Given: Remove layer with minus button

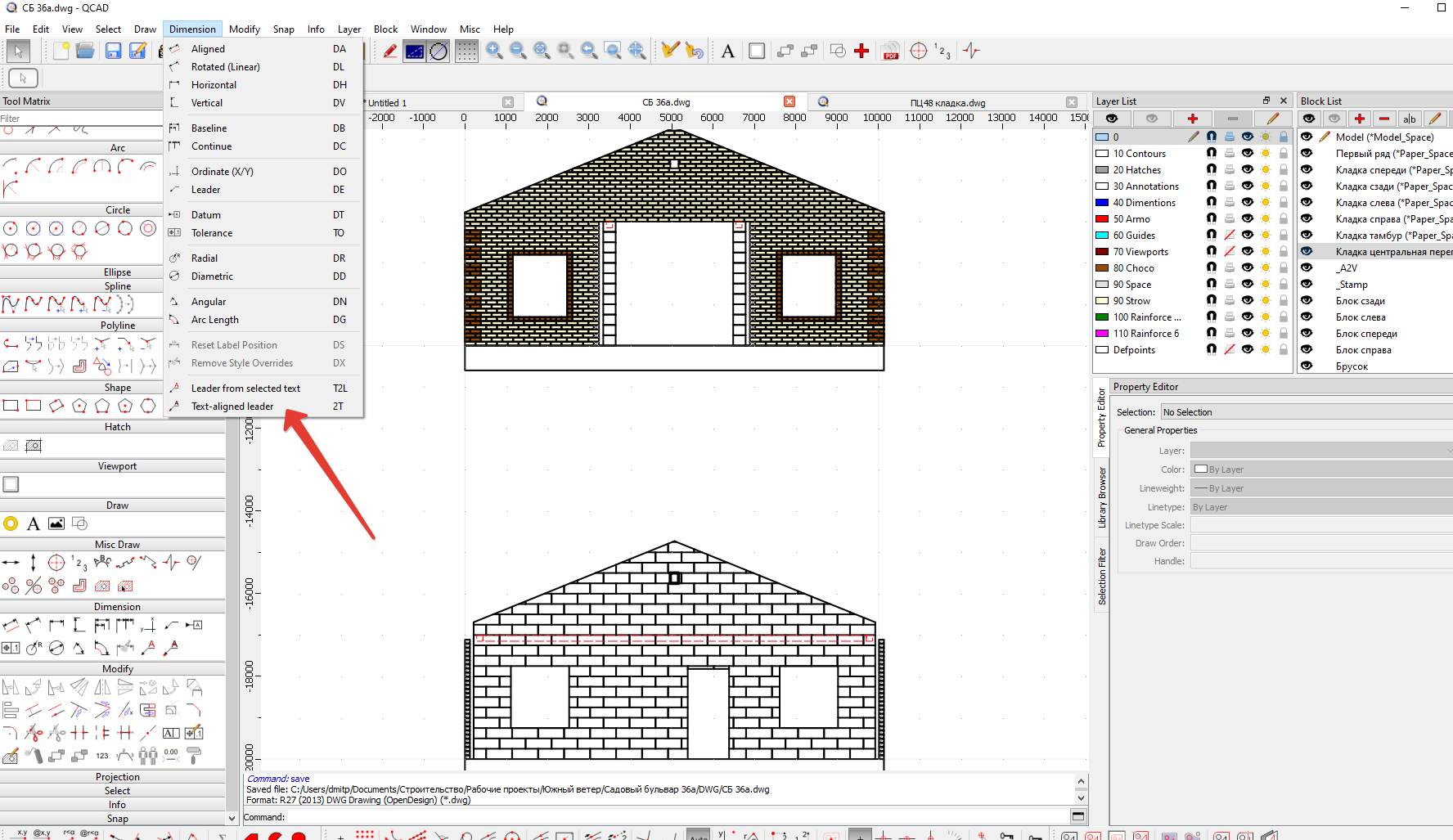Looking at the screenshot, I should (1233, 119).
